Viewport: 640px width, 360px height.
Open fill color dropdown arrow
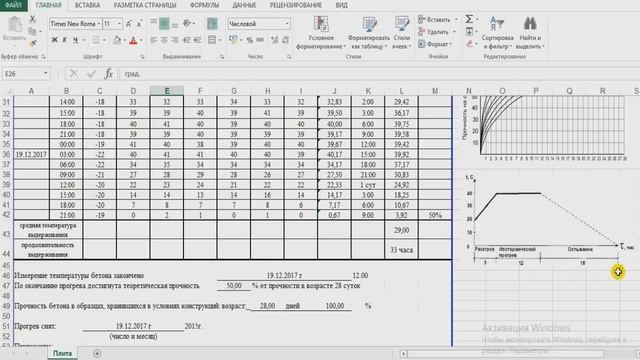[x=125, y=40]
